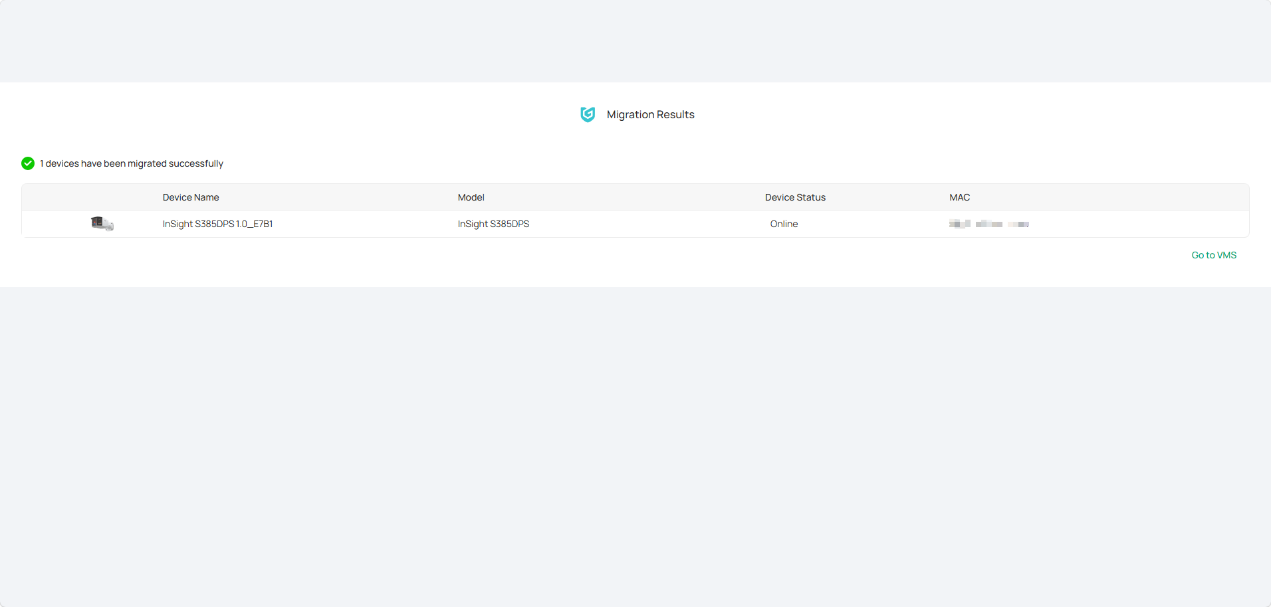This screenshot has width=1271, height=607.
Task: Click the Model column header
Action: [x=471, y=197]
